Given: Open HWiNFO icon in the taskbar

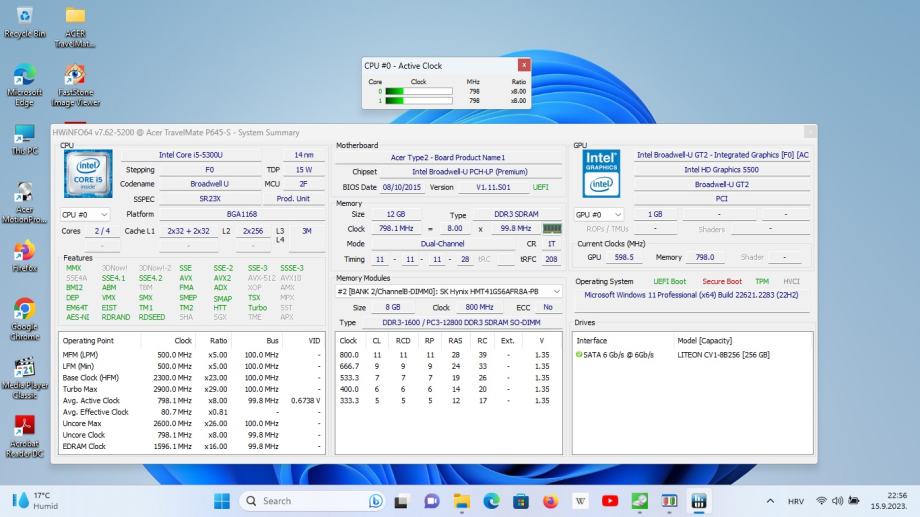Looking at the screenshot, I should click(699, 501).
